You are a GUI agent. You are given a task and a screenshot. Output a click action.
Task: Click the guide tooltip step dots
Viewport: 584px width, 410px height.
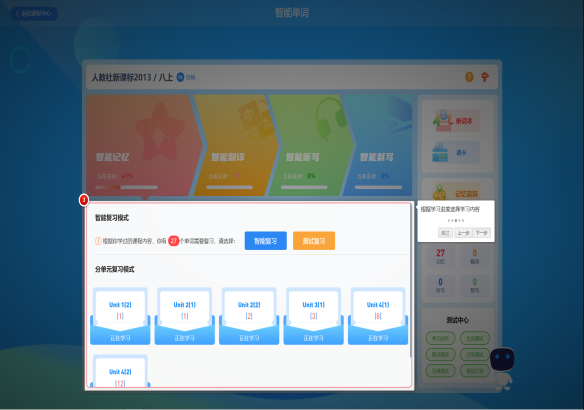[456, 220]
